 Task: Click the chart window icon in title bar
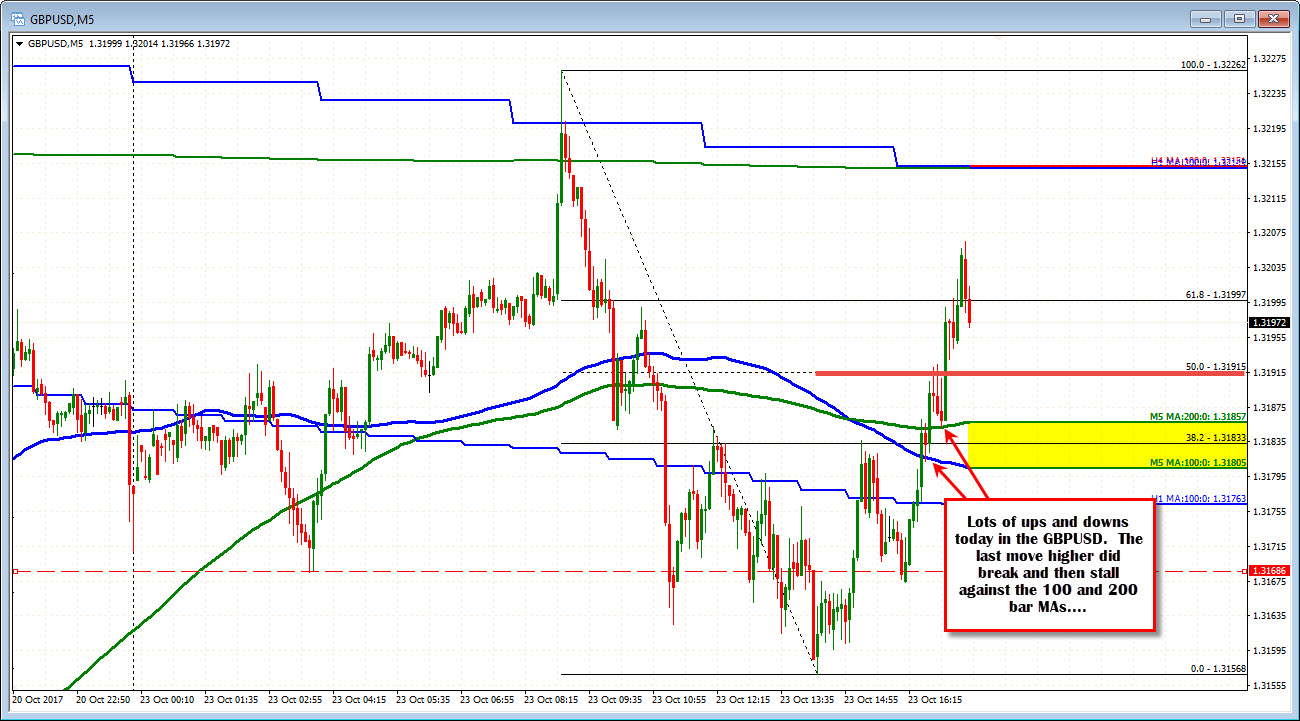tap(17, 17)
